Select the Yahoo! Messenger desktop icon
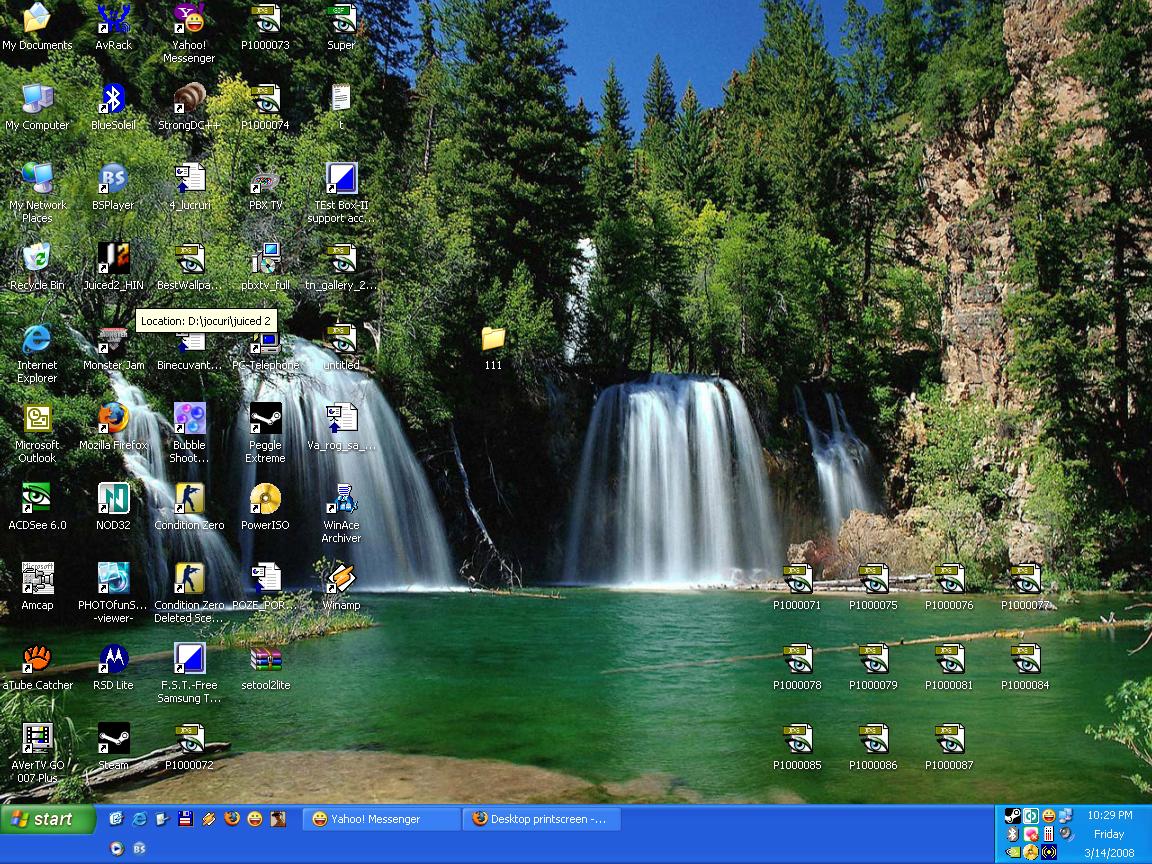 pyautogui.click(x=189, y=20)
